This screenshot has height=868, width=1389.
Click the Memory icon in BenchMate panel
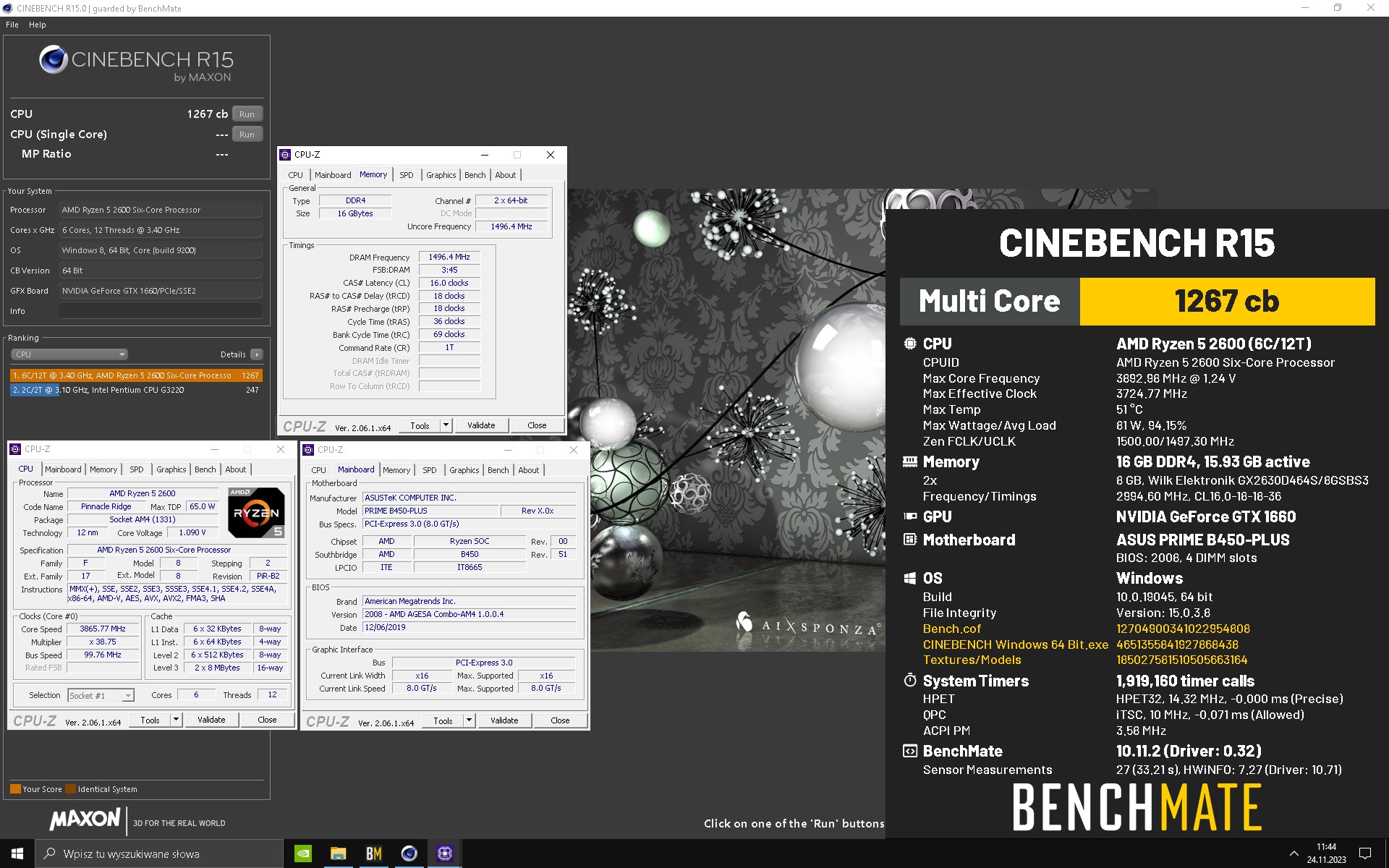coord(910,461)
